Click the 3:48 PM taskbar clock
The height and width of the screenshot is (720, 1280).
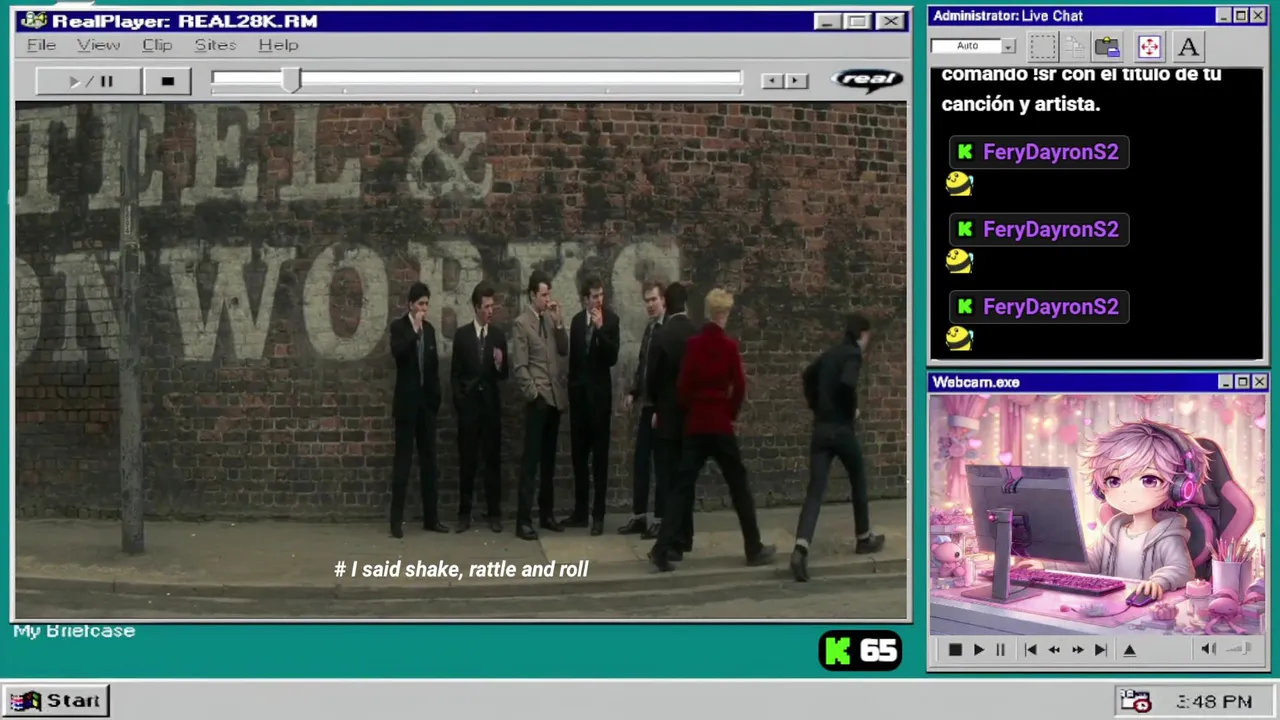1214,702
